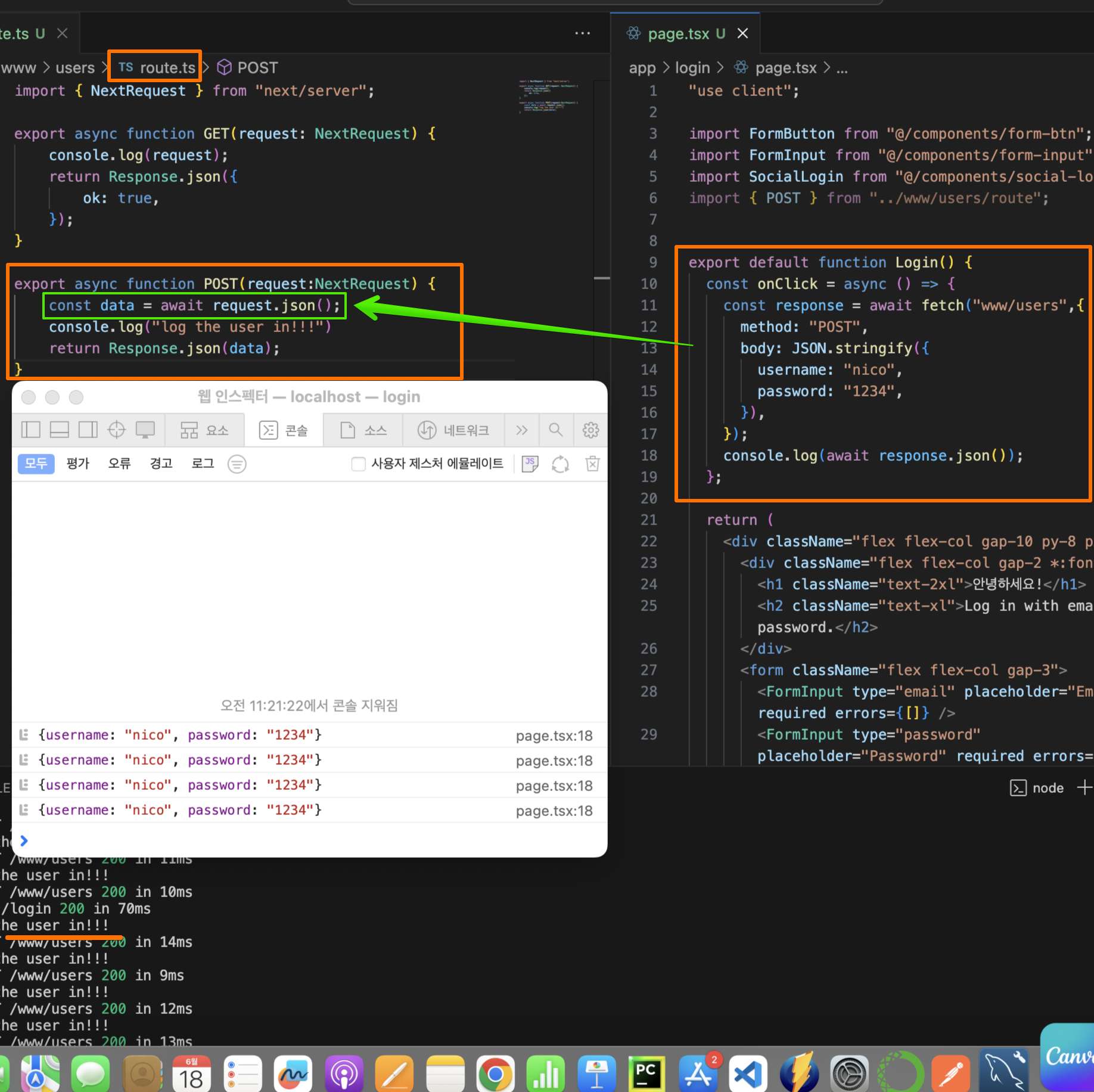Switch to the 요소 (Elements) tab
This screenshot has width=1094, height=1092.
click(204, 430)
